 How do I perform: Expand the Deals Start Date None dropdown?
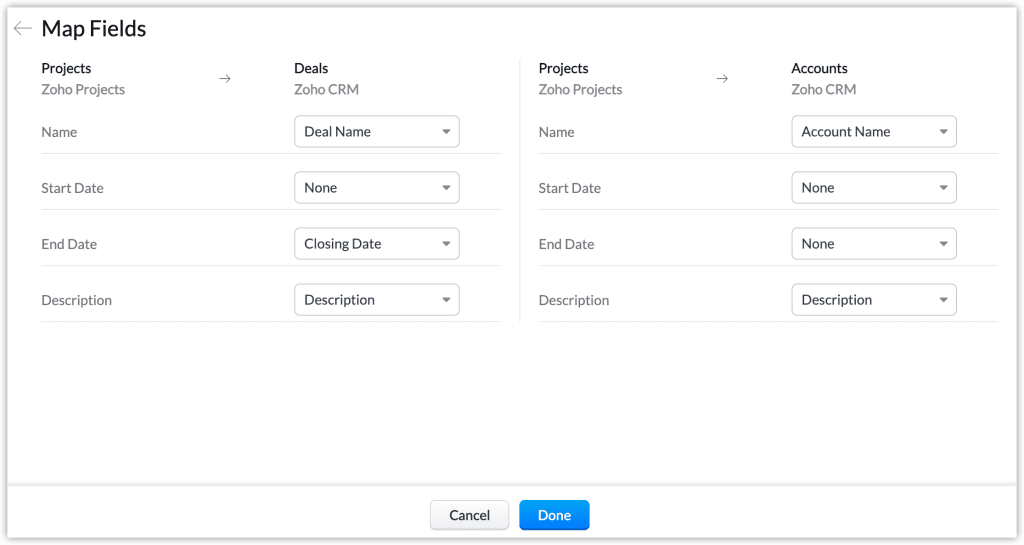pos(376,188)
